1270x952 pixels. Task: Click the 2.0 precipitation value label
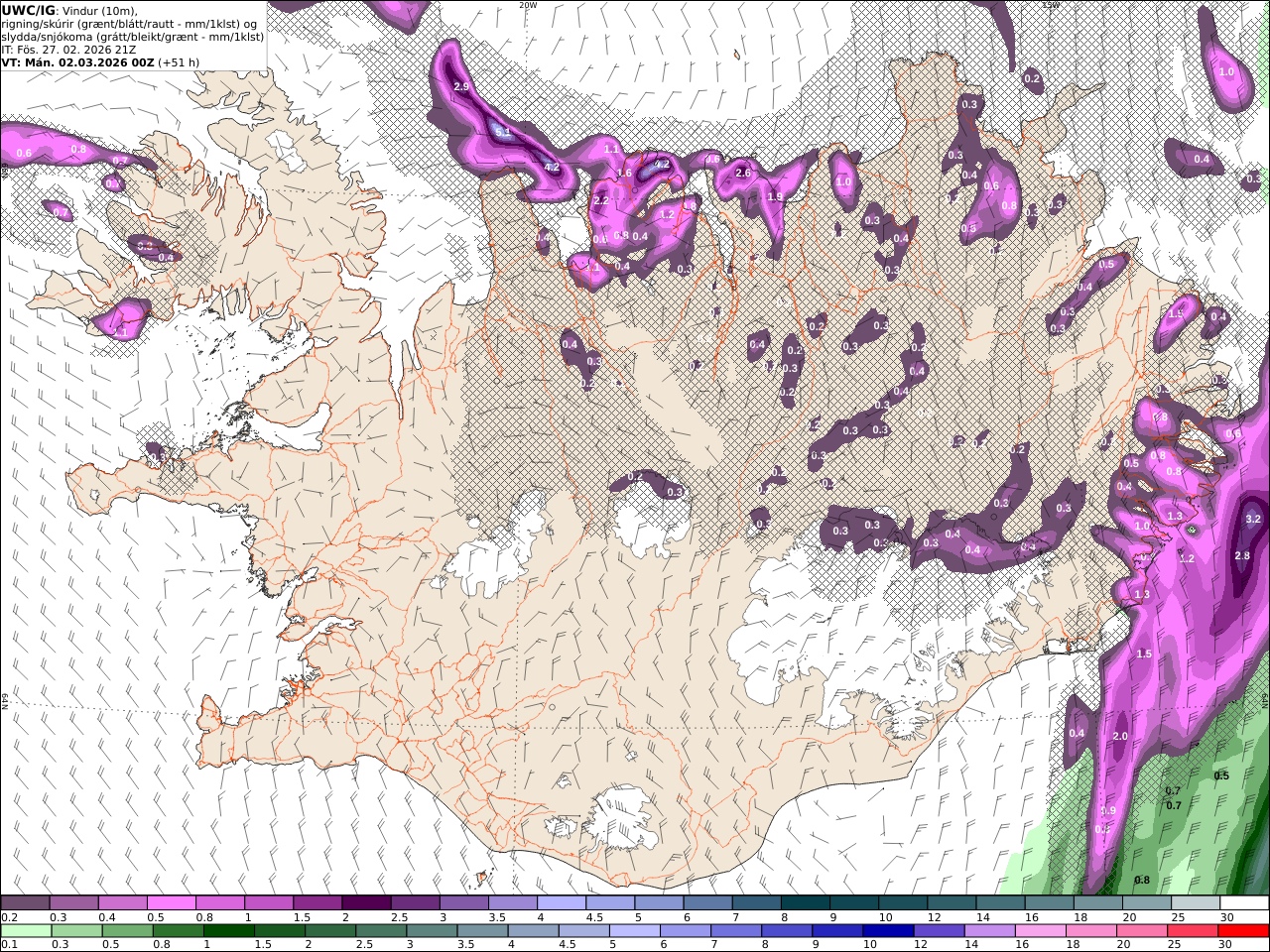tap(1121, 736)
